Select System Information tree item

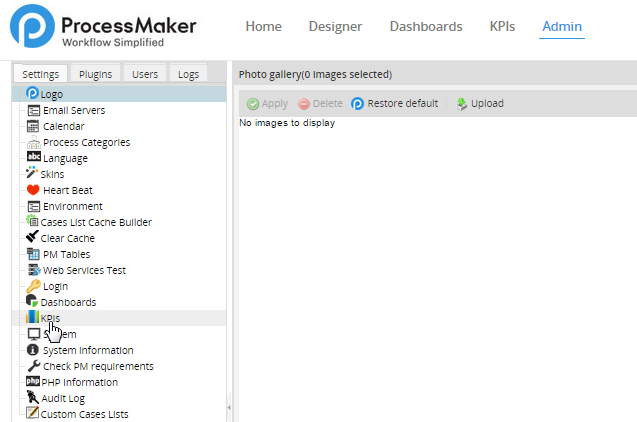pyautogui.click(x=86, y=350)
